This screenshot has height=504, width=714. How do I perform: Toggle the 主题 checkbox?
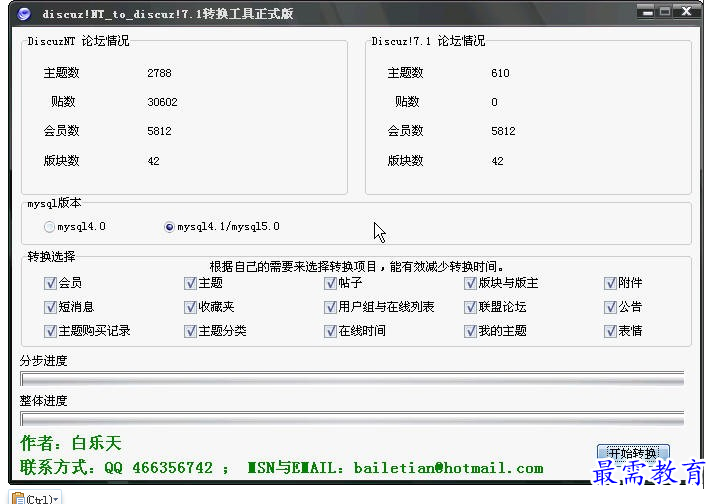coord(190,283)
